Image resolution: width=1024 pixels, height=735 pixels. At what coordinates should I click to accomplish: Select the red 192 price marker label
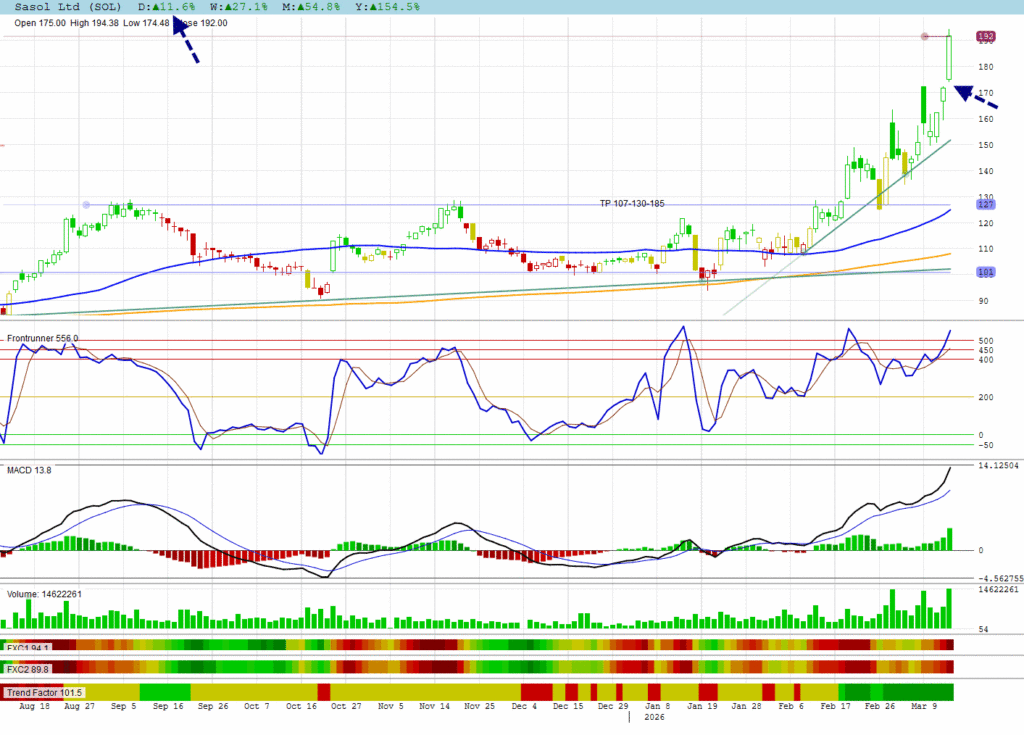(986, 36)
